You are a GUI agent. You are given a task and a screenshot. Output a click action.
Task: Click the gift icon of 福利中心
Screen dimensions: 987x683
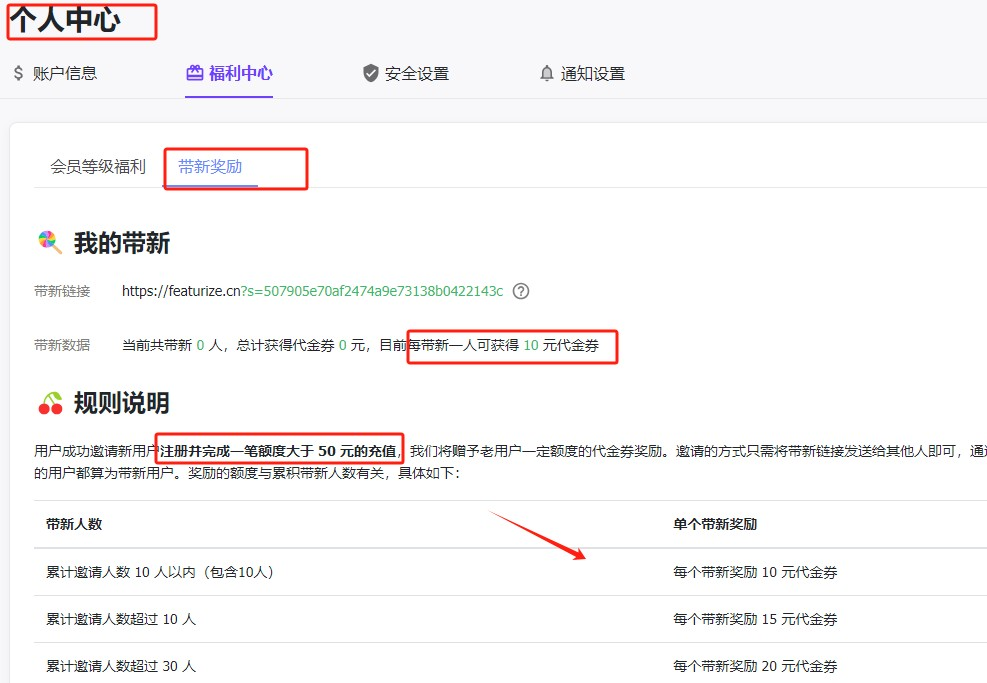coord(194,73)
